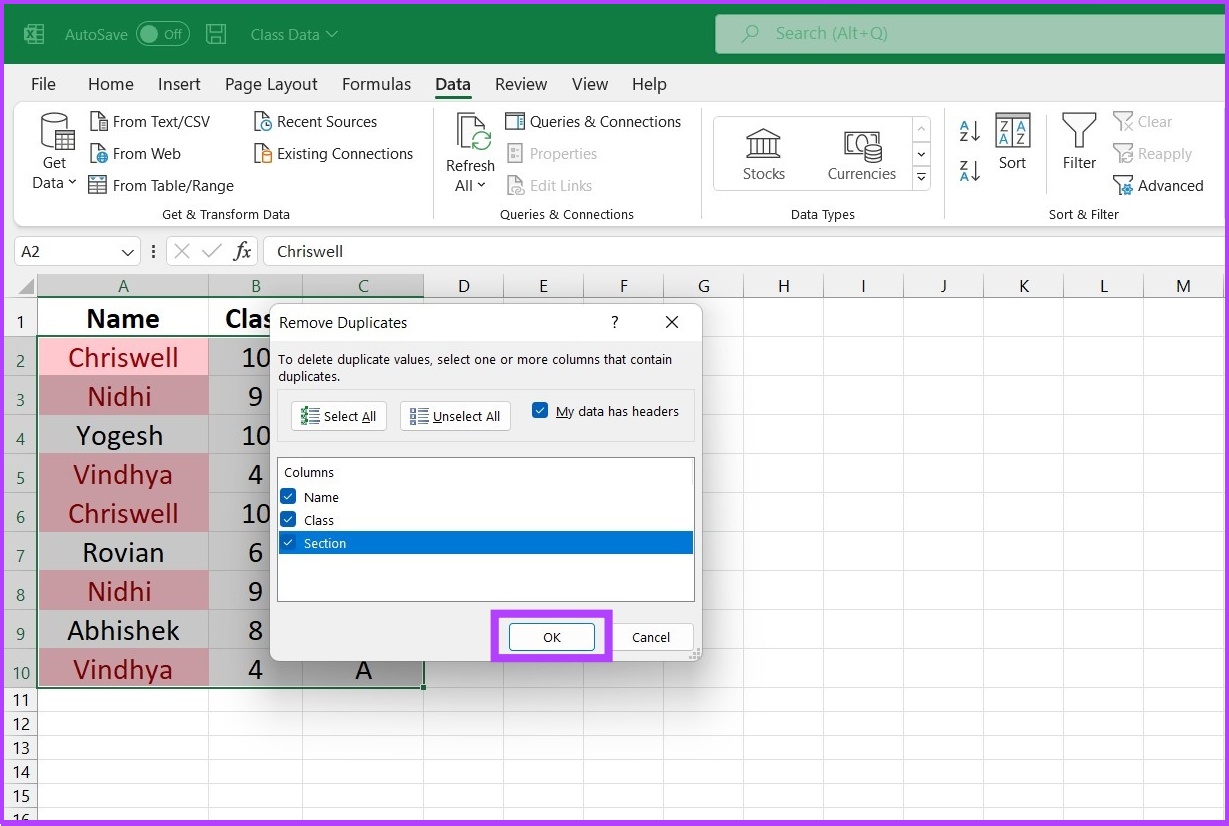Open the Page Layout tab
This screenshot has height=826, width=1229.
271,85
